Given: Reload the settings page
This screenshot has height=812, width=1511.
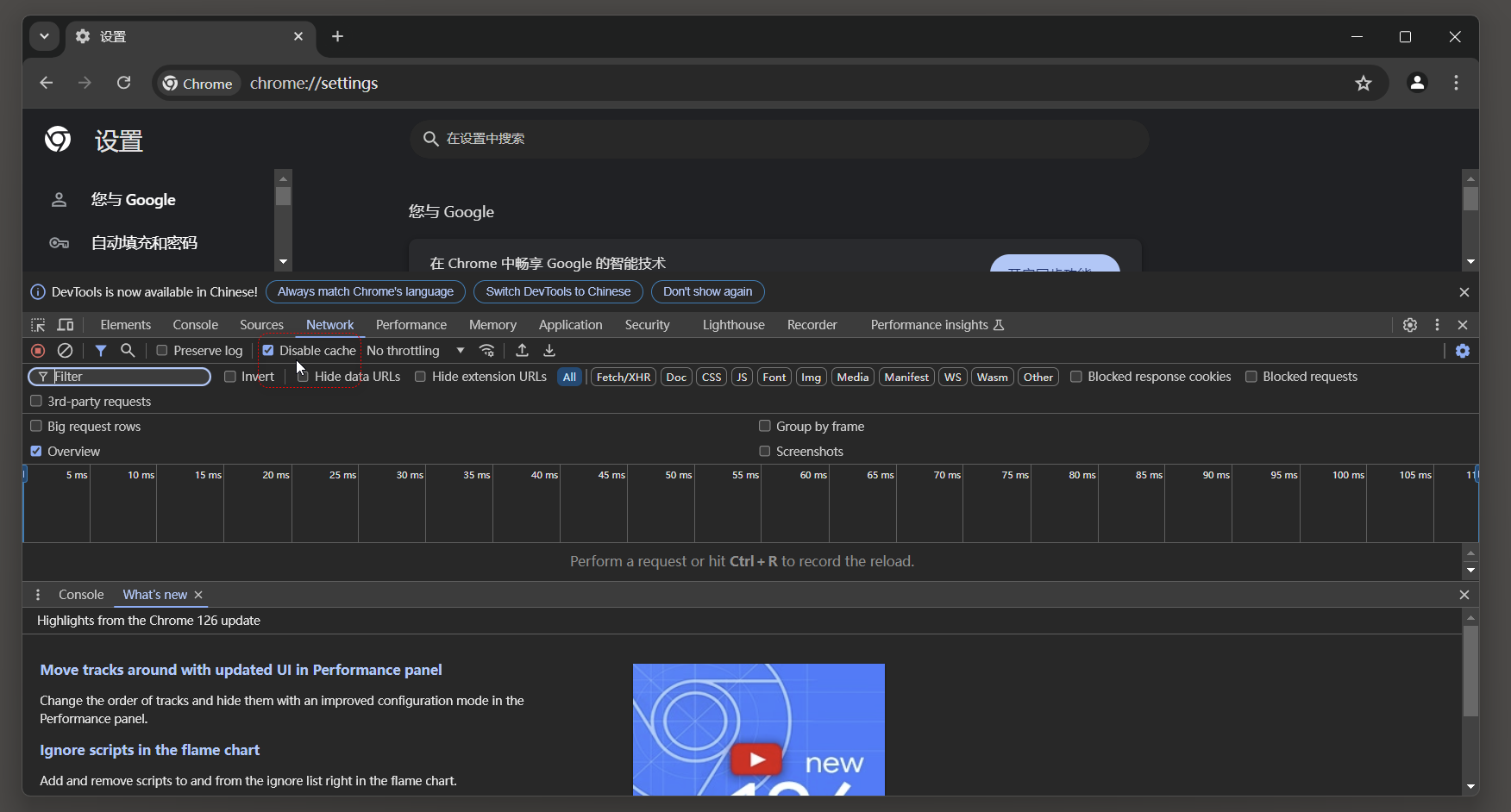Looking at the screenshot, I should coord(124,83).
